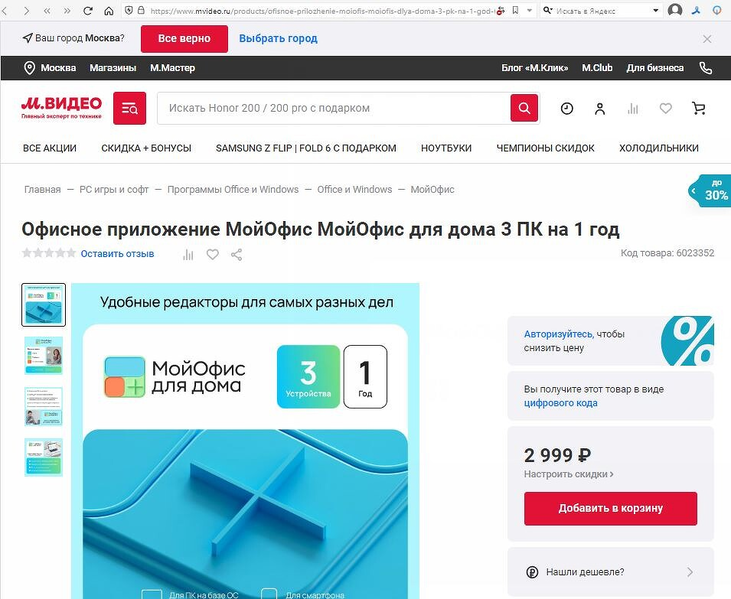731x599 pixels.
Task: Add the product to comparison using the bars icon under the title
Action: point(188,255)
